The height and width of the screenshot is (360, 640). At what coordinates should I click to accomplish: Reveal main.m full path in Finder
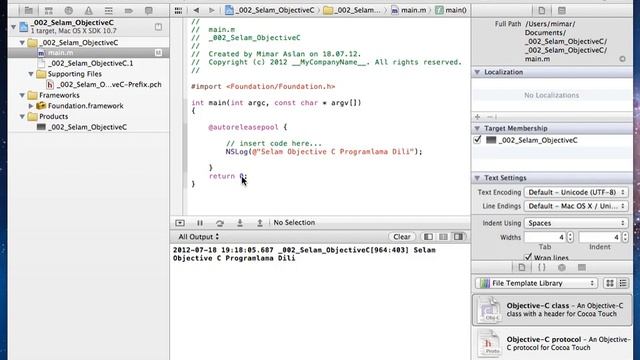click(x=622, y=59)
